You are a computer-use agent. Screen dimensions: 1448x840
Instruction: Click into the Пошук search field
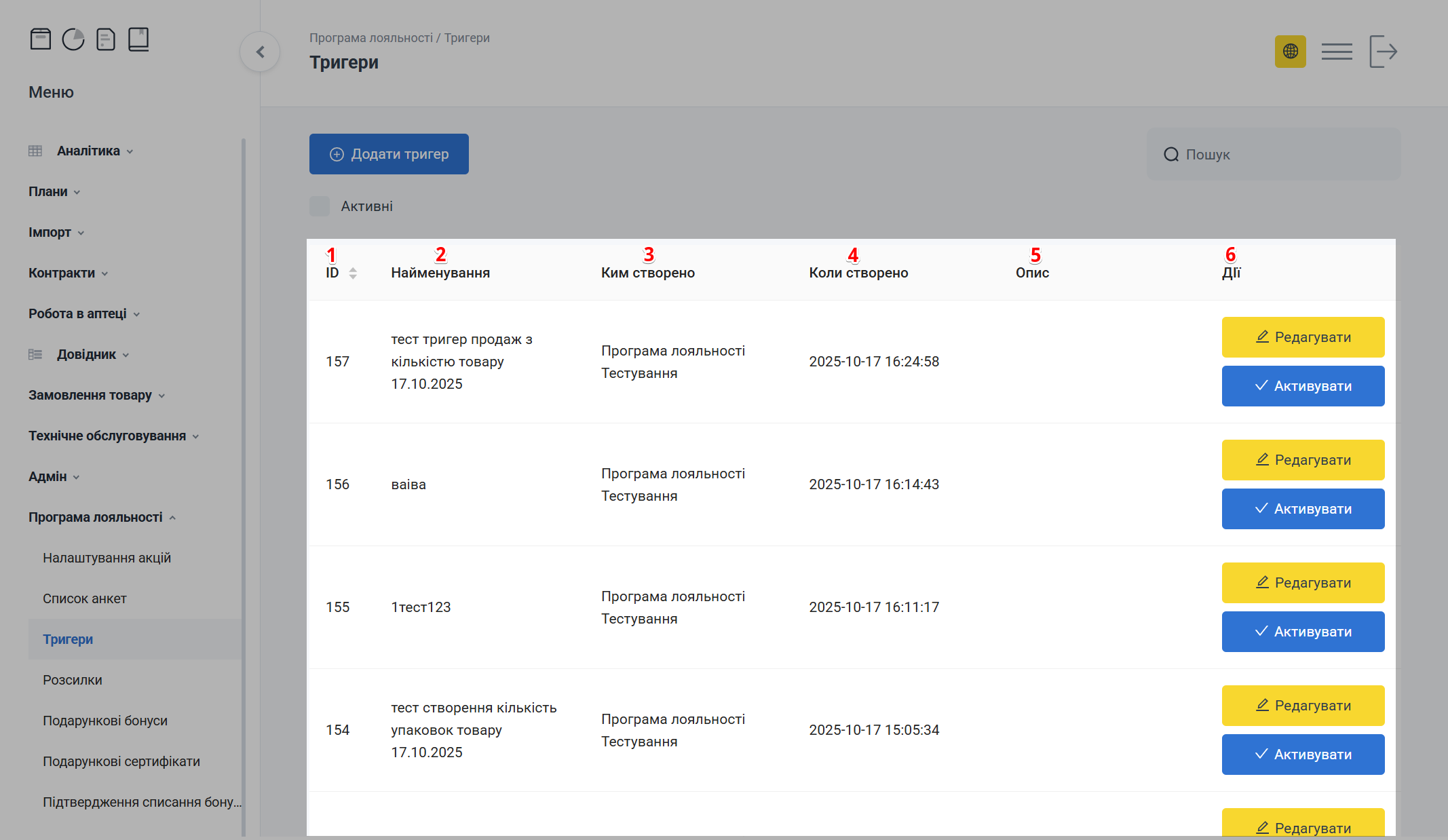coord(1282,155)
